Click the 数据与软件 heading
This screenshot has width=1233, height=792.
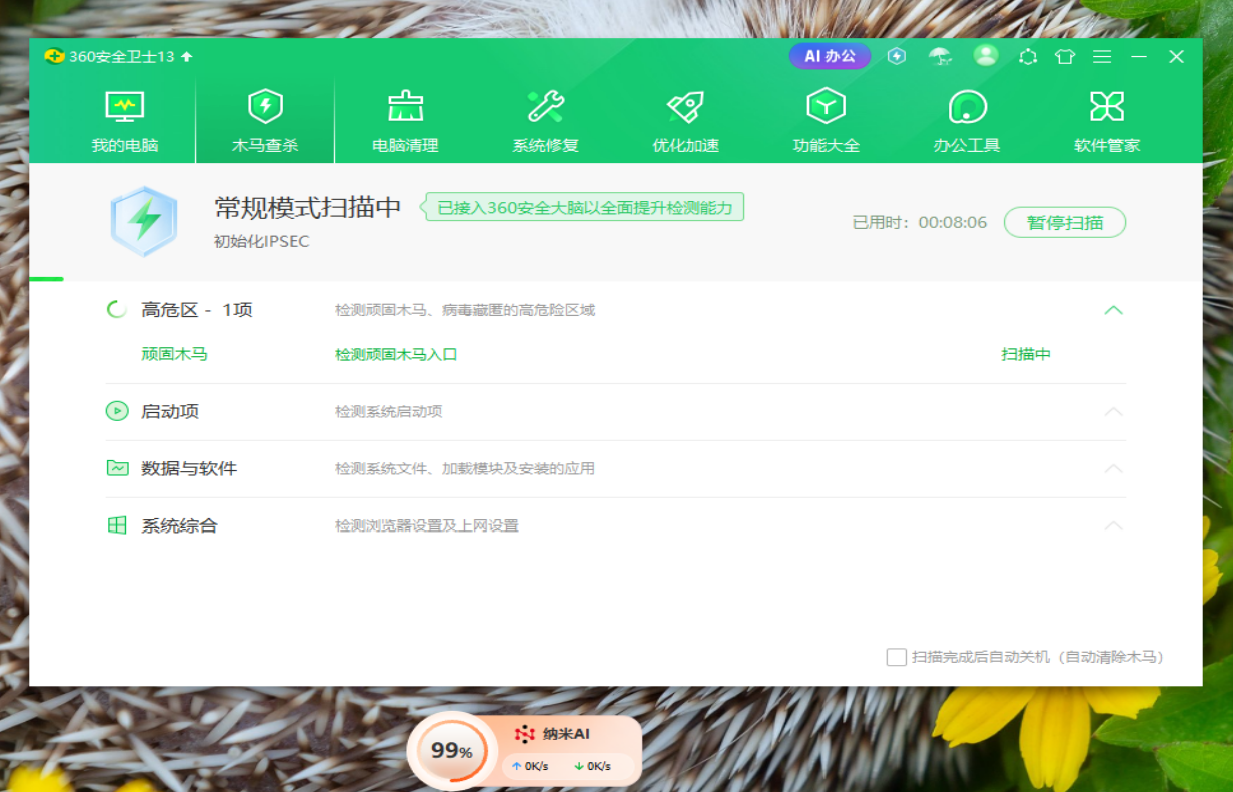click(x=189, y=468)
